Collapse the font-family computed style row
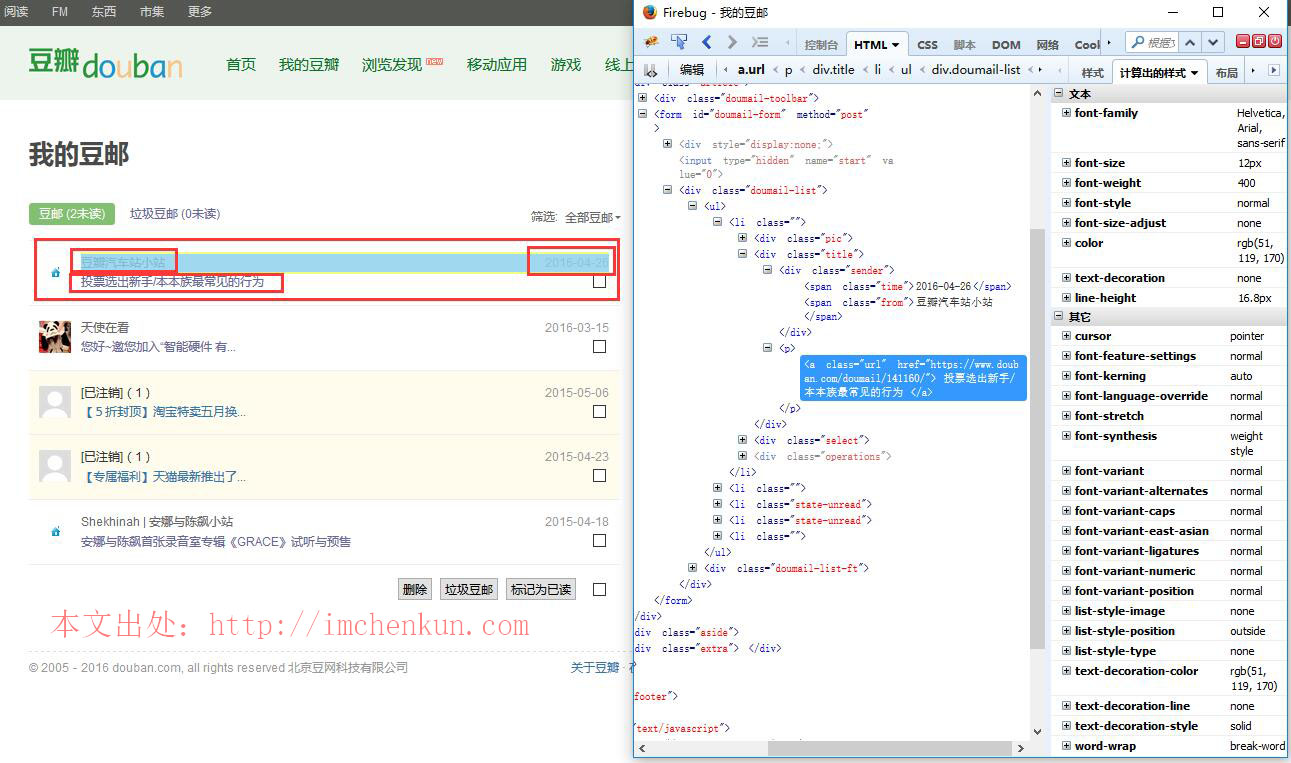The height and width of the screenshot is (763, 1291). point(1066,113)
